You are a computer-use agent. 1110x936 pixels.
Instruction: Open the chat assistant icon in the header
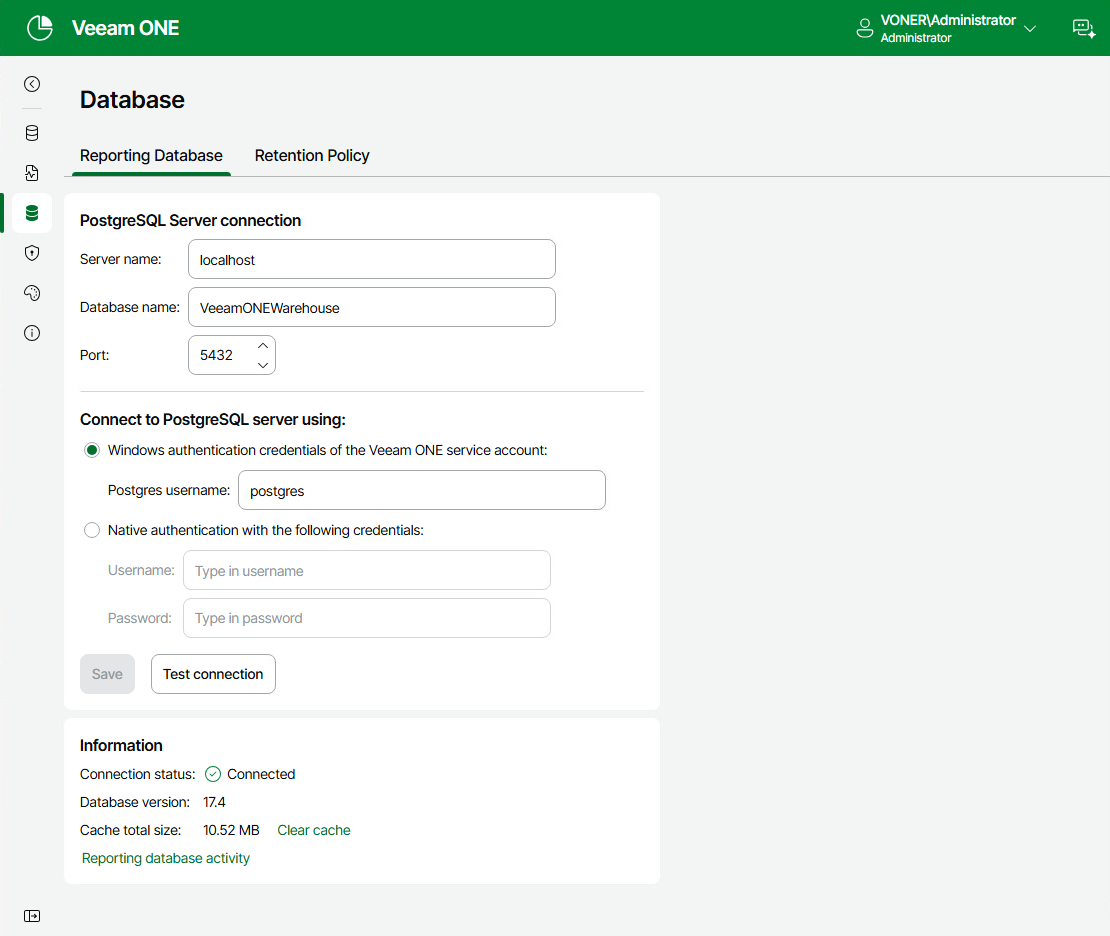1084,28
